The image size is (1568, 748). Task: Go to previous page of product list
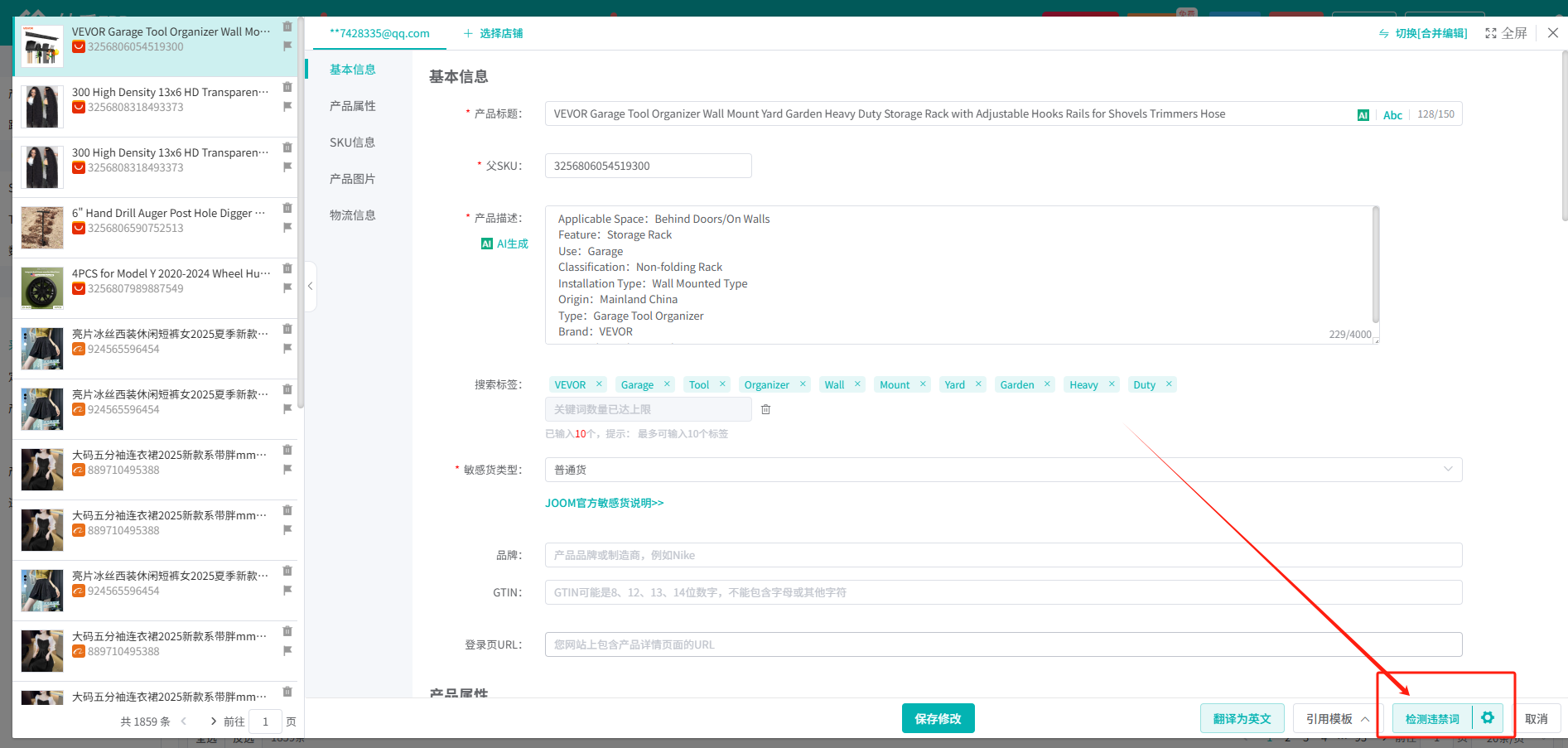183,721
